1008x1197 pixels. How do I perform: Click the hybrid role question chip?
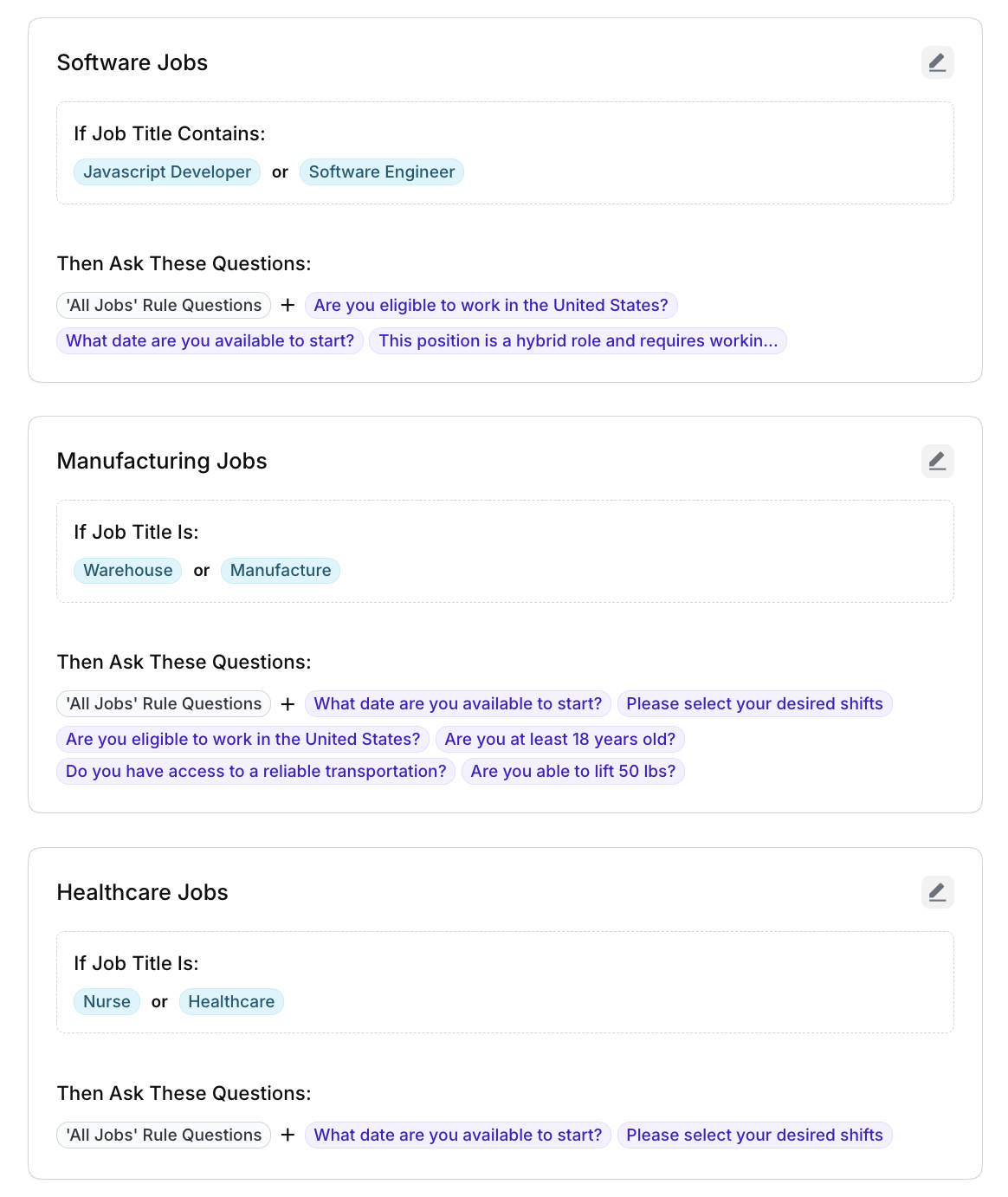tap(578, 340)
